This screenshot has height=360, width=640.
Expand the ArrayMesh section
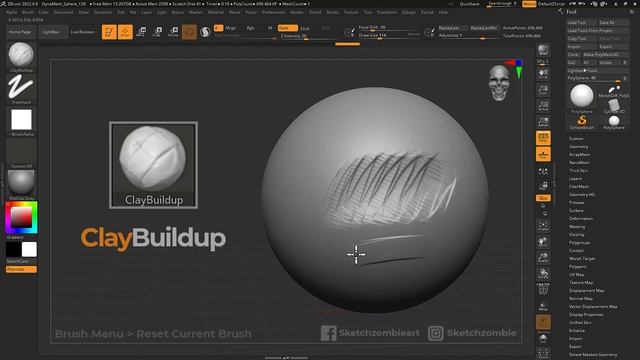coord(579,155)
